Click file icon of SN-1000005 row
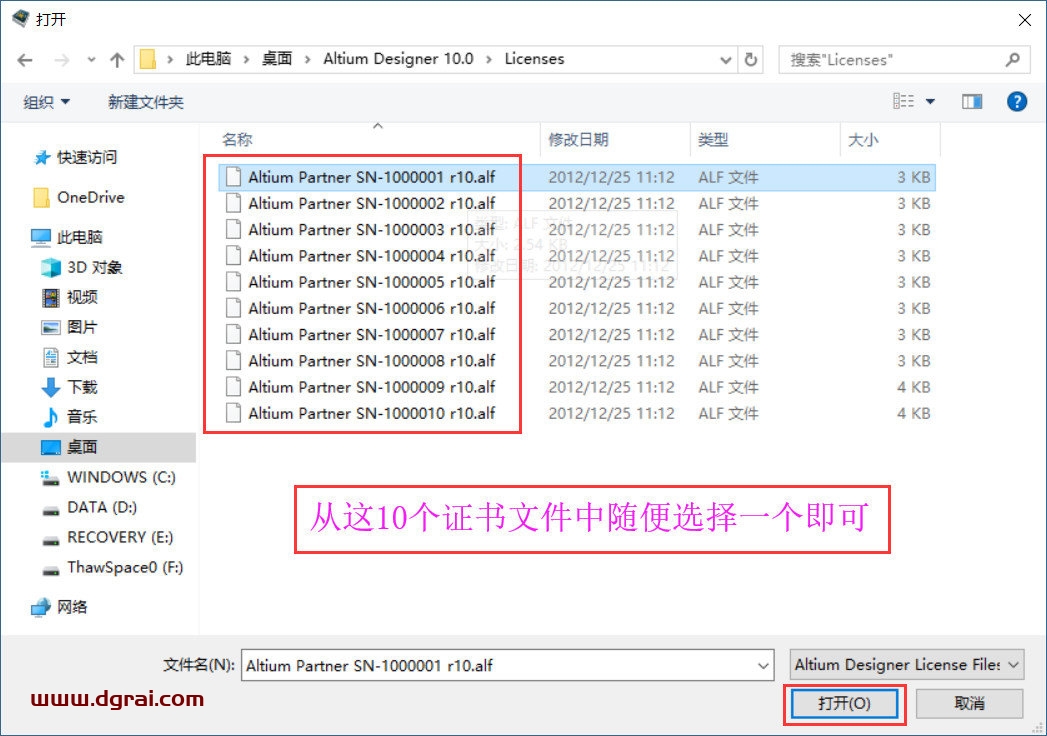The width and height of the screenshot is (1047, 736). point(233,282)
